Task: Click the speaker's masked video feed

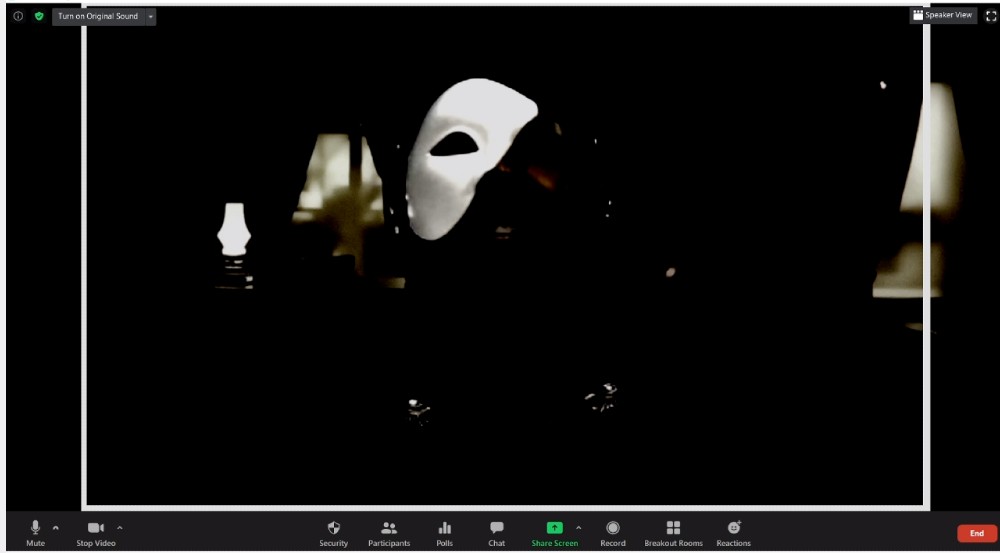Action: coord(504,257)
